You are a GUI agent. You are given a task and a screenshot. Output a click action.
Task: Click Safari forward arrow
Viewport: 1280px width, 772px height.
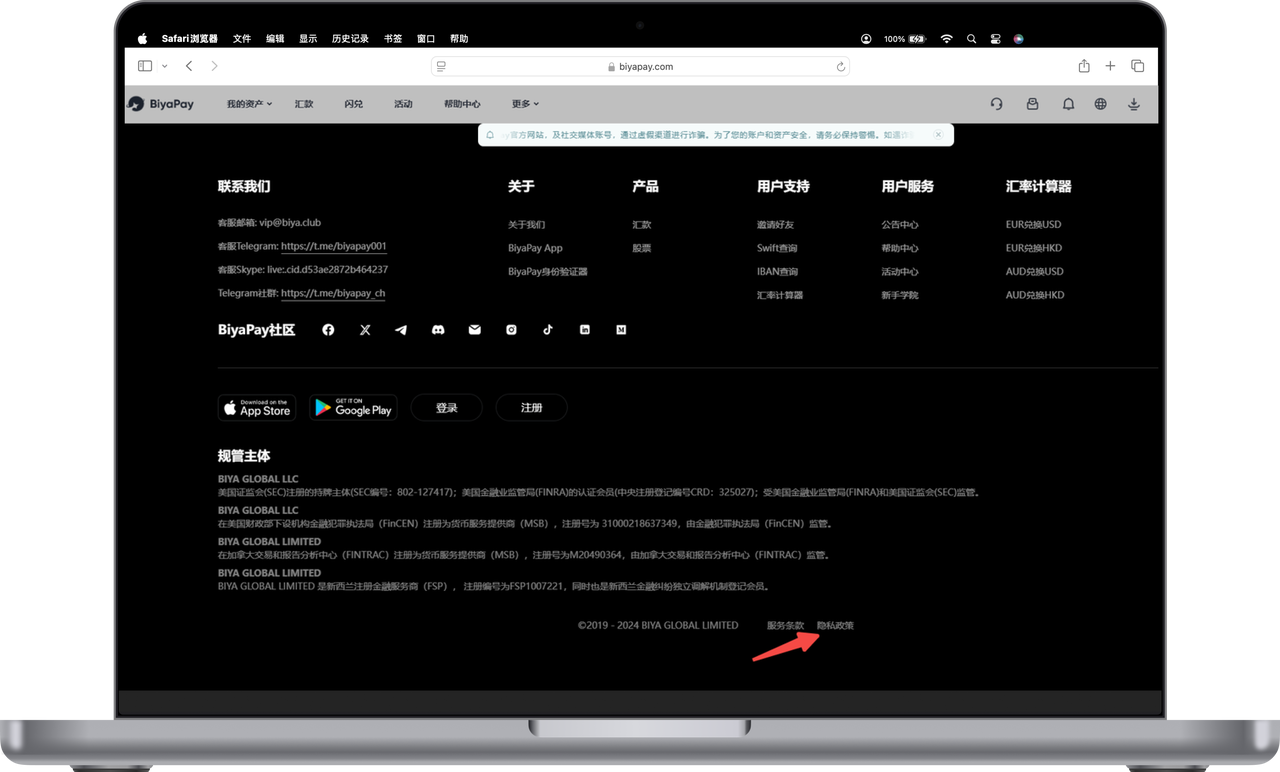point(214,66)
